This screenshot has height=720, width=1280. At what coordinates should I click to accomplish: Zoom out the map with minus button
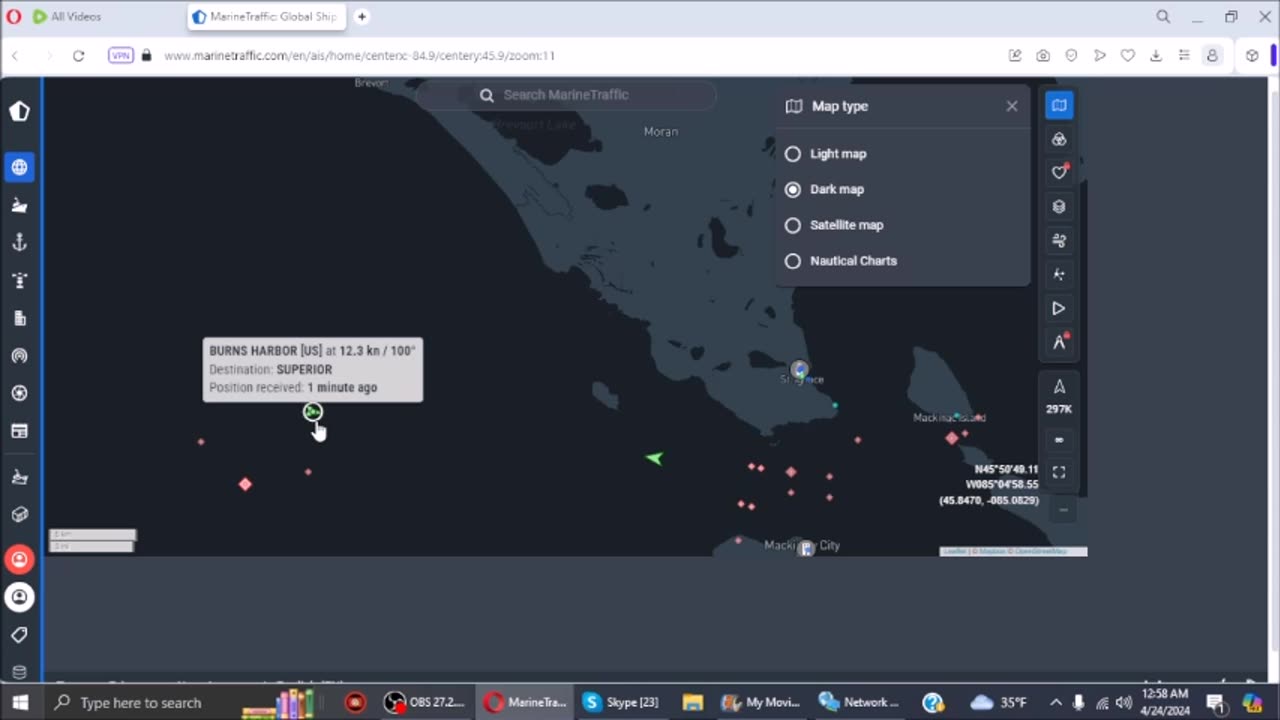[x=1063, y=510]
